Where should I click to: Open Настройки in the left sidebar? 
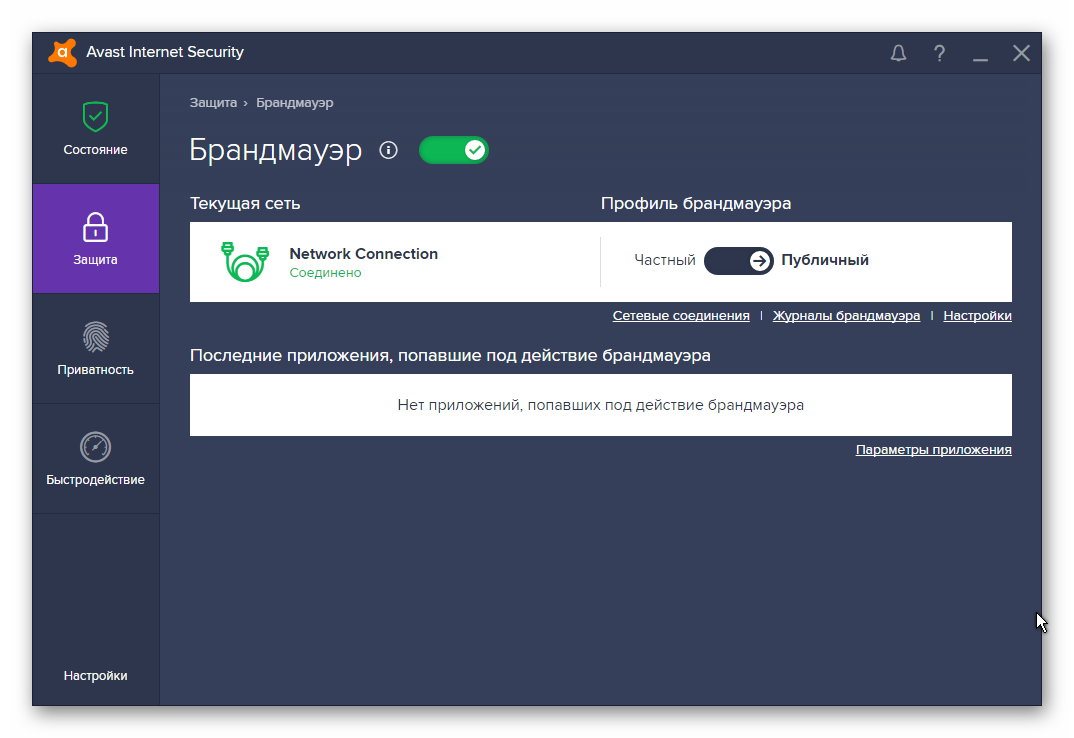(x=95, y=676)
